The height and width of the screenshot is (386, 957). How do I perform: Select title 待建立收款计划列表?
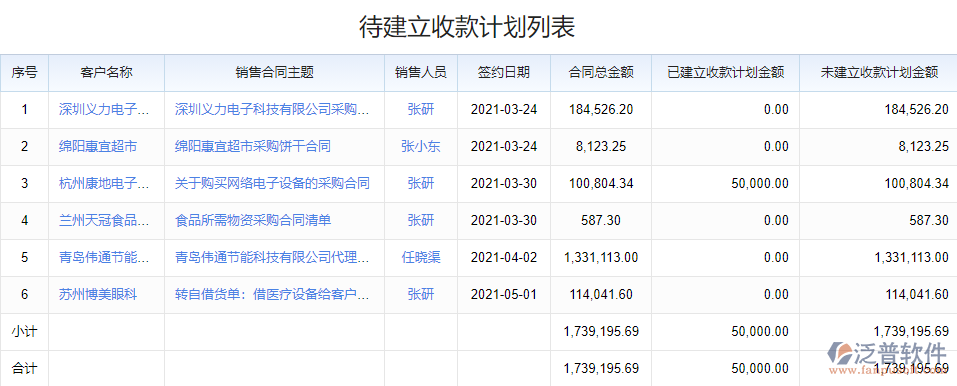467,27
